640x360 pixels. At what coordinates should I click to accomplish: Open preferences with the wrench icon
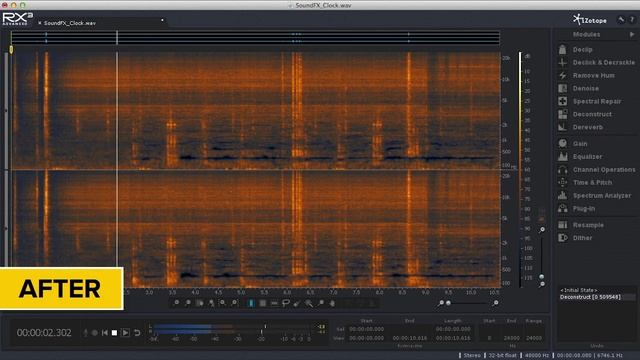pyautogui.click(x=621, y=20)
